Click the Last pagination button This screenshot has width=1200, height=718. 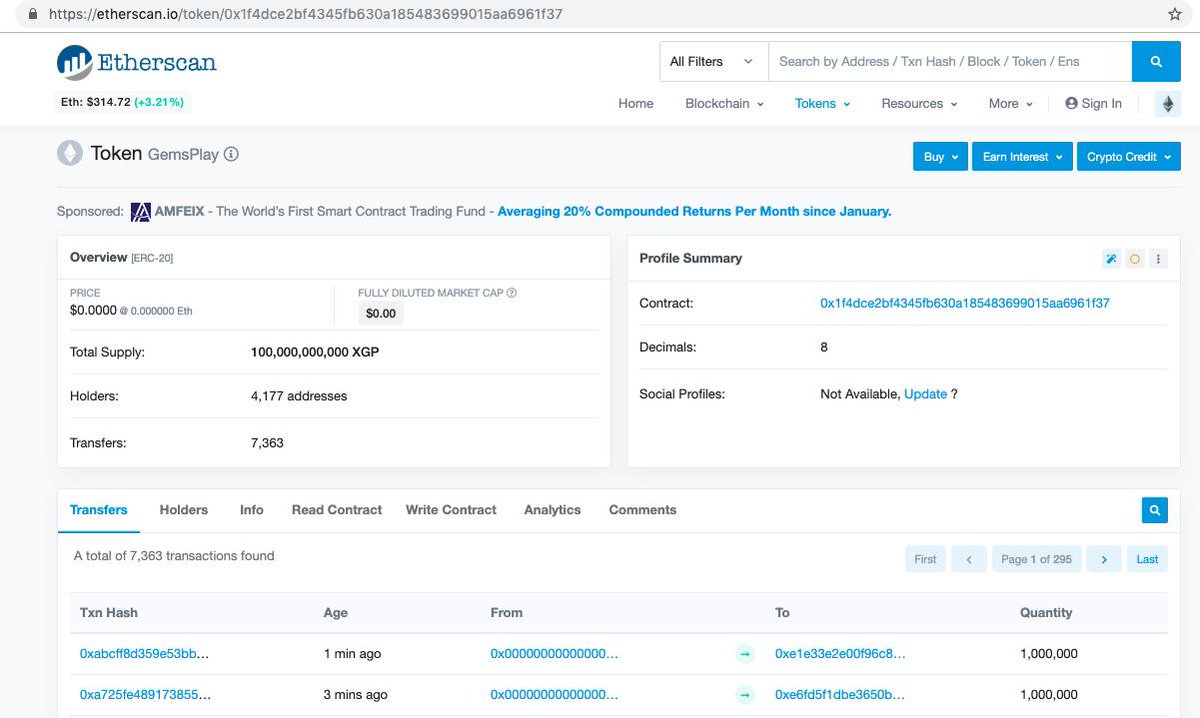[x=1147, y=559]
